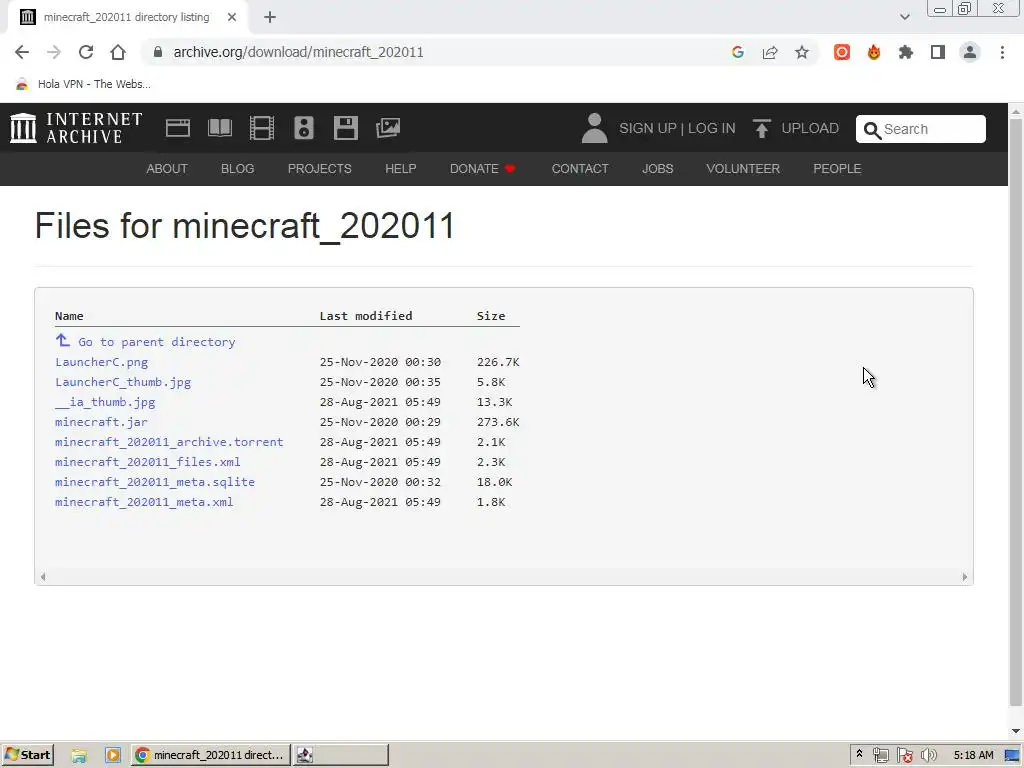Open CONTACT menu item
Viewport: 1024px width, 768px height.
pos(580,168)
